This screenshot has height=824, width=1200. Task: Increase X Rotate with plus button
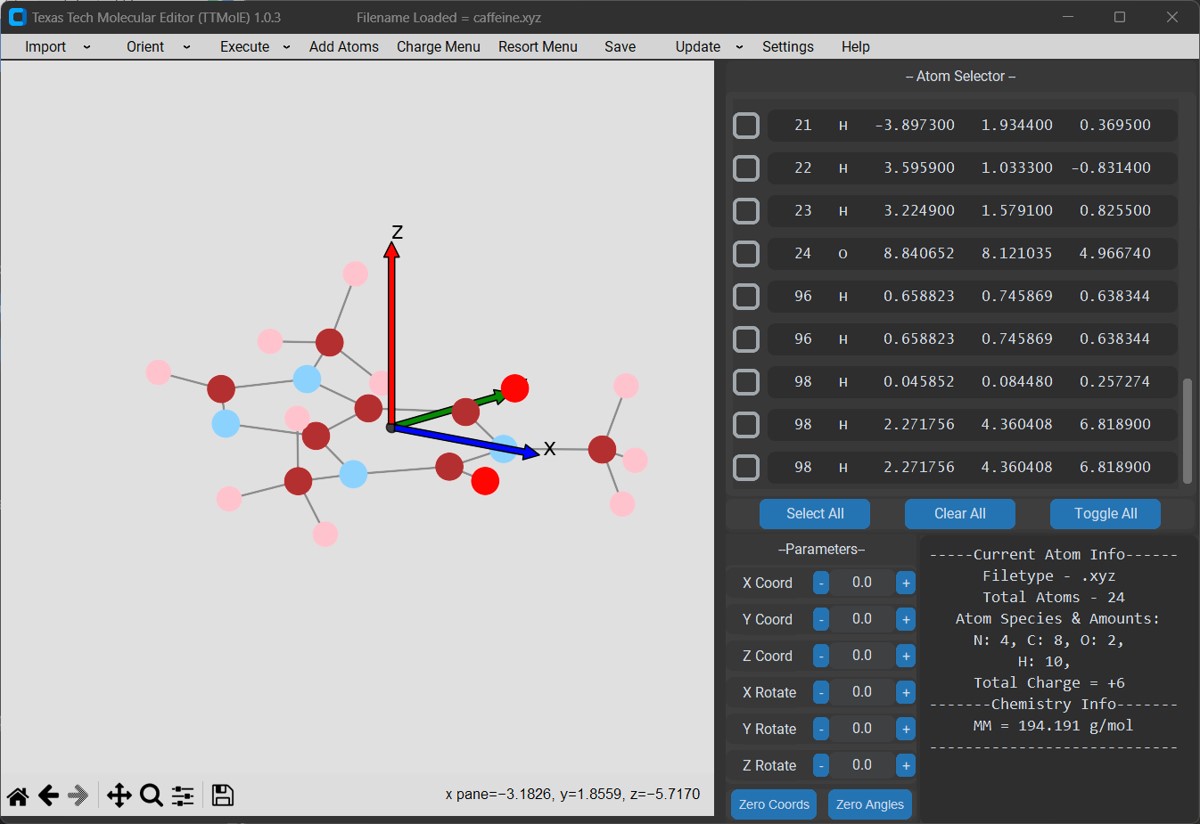905,692
